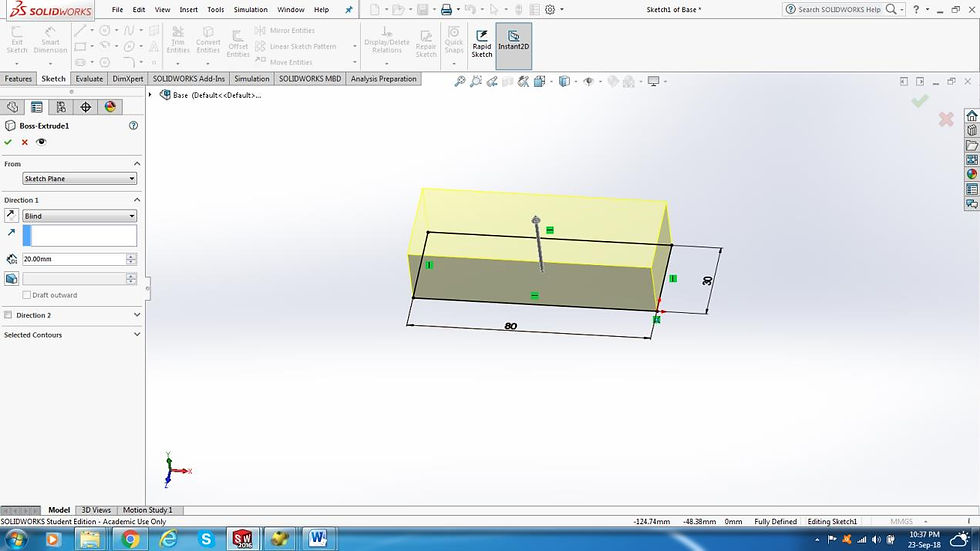Open Google Chrome from the taskbar

pyautogui.click(x=130, y=539)
